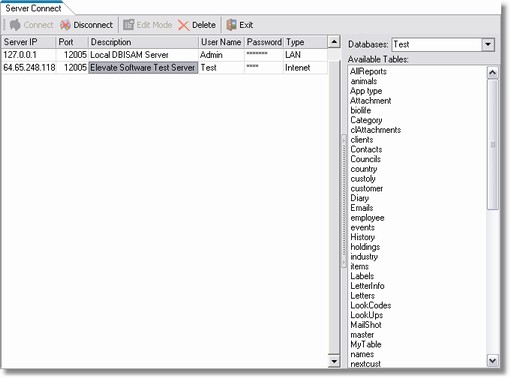Select the industry table

click(x=364, y=257)
